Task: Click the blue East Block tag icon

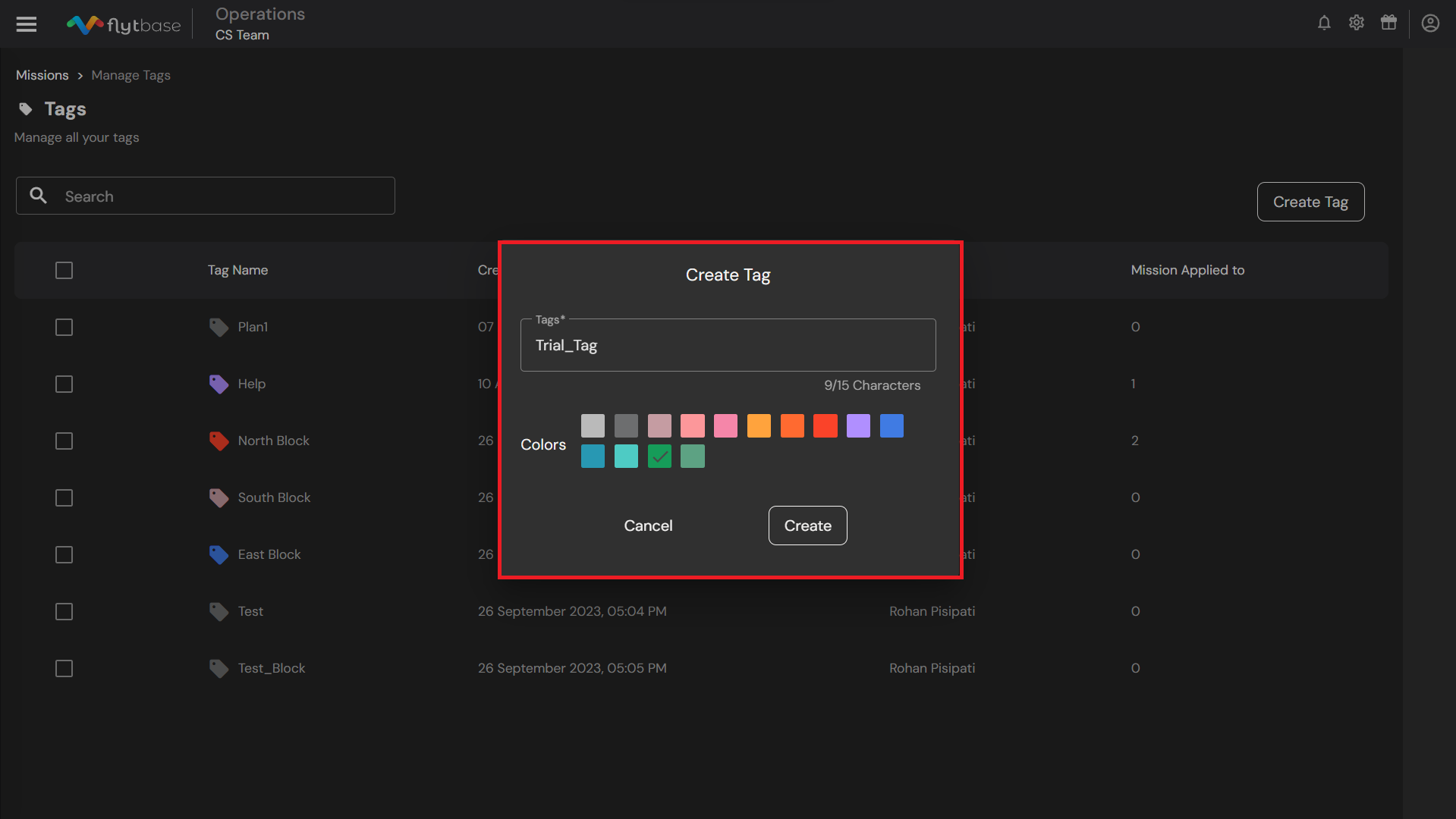Action: tap(219, 555)
